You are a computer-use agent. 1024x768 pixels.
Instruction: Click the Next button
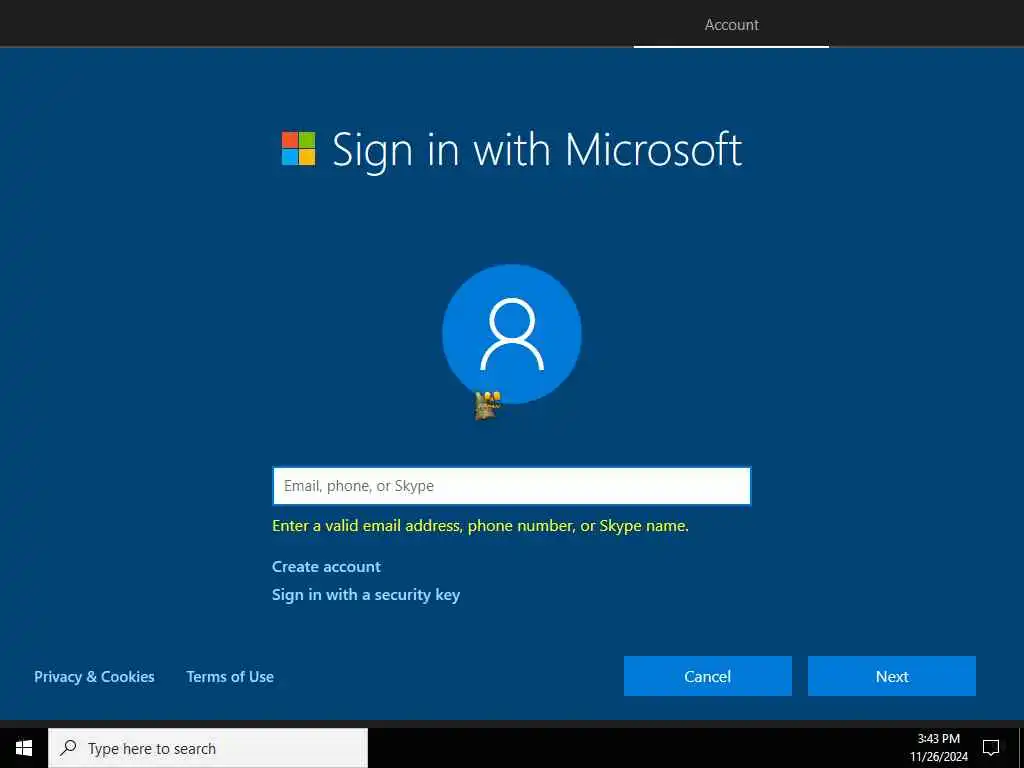coord(891,676)
